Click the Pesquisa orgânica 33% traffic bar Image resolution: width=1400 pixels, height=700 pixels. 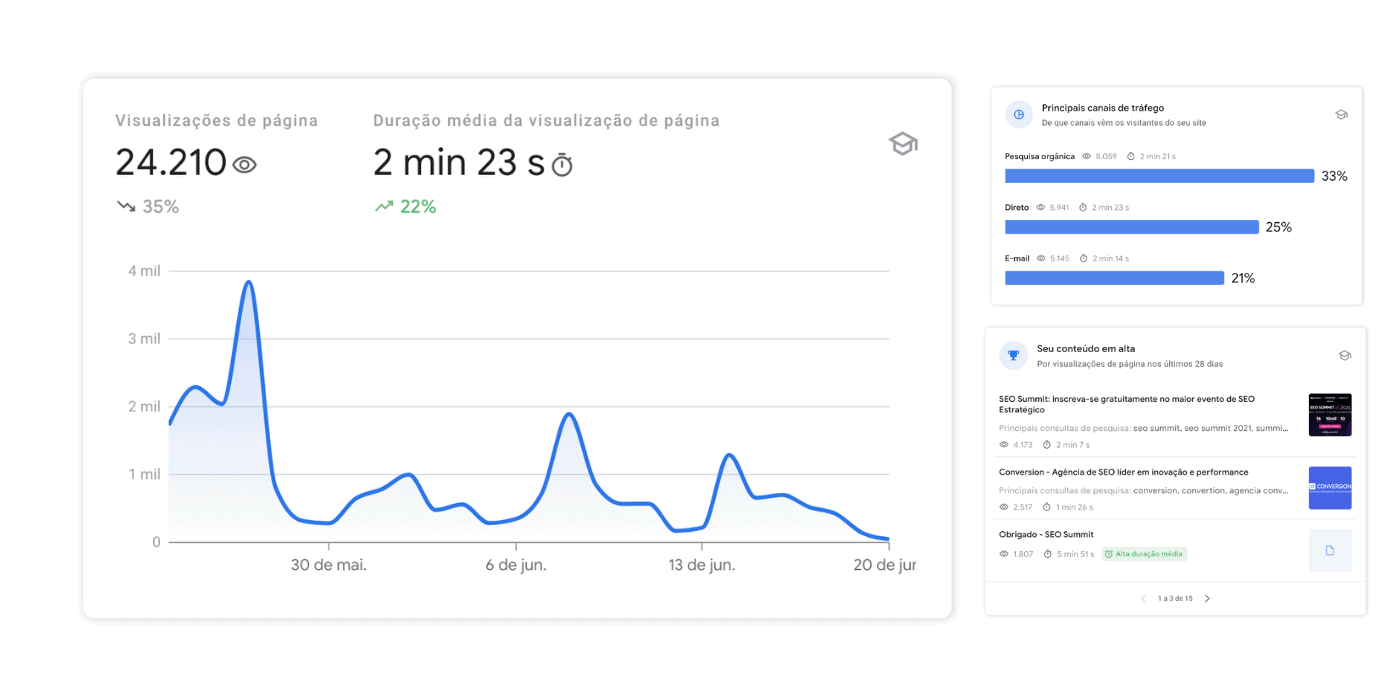(1160, 175)
